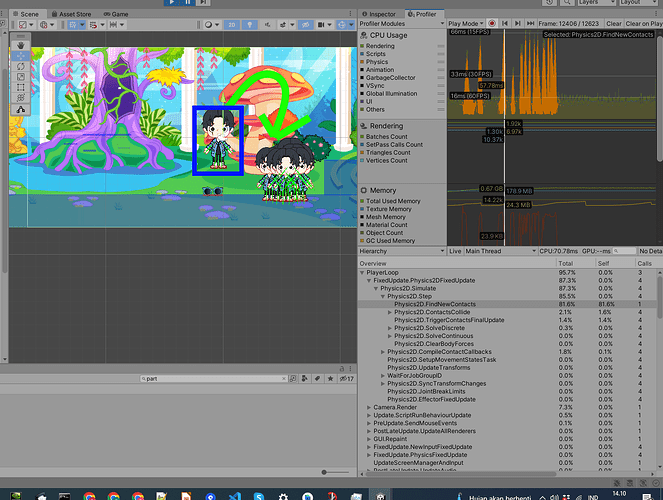This screenshot has width=663, height=500.
Task: Switch to the Asset Store tab
Action: tap(71, 14)
